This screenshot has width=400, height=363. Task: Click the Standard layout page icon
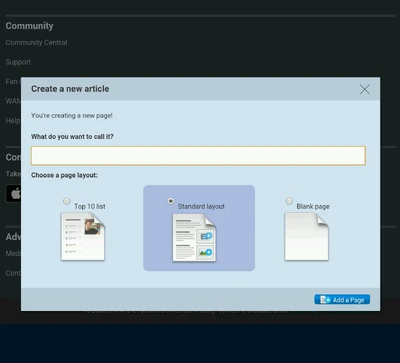click(194, 238)
